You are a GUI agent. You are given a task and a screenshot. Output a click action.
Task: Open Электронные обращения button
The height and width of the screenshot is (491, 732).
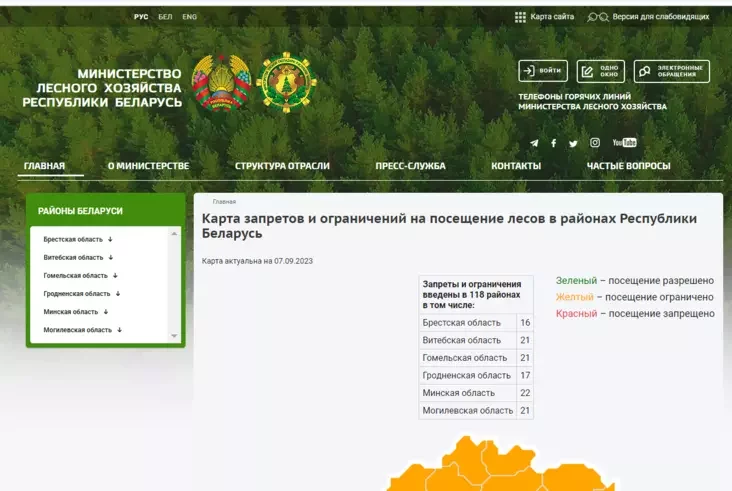tap(671, 71)
